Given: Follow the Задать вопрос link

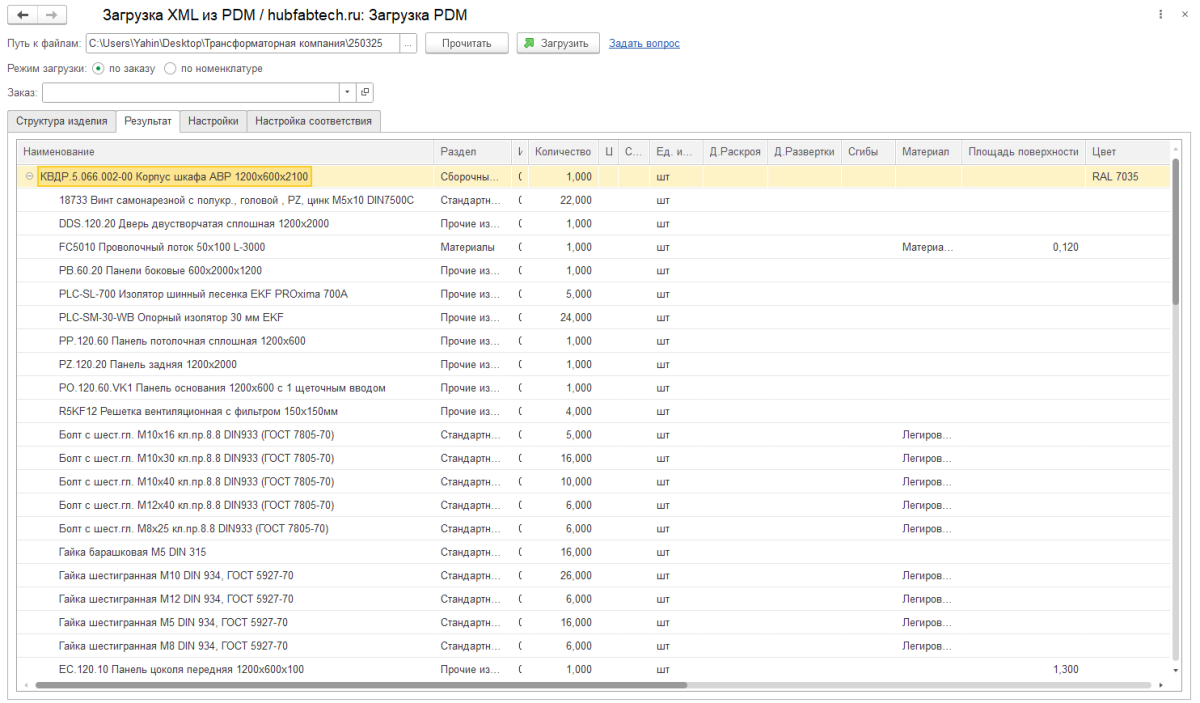Looking at the screenshot, I should [644, 44].
